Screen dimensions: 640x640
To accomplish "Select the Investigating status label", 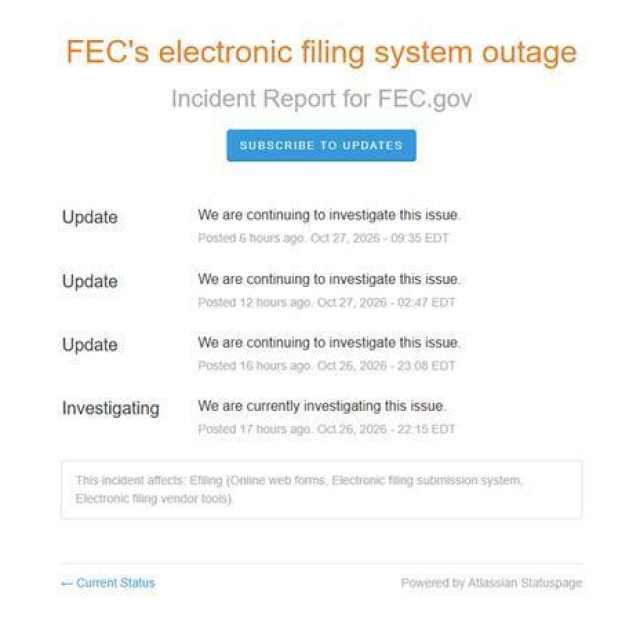I will pos(111,408).
